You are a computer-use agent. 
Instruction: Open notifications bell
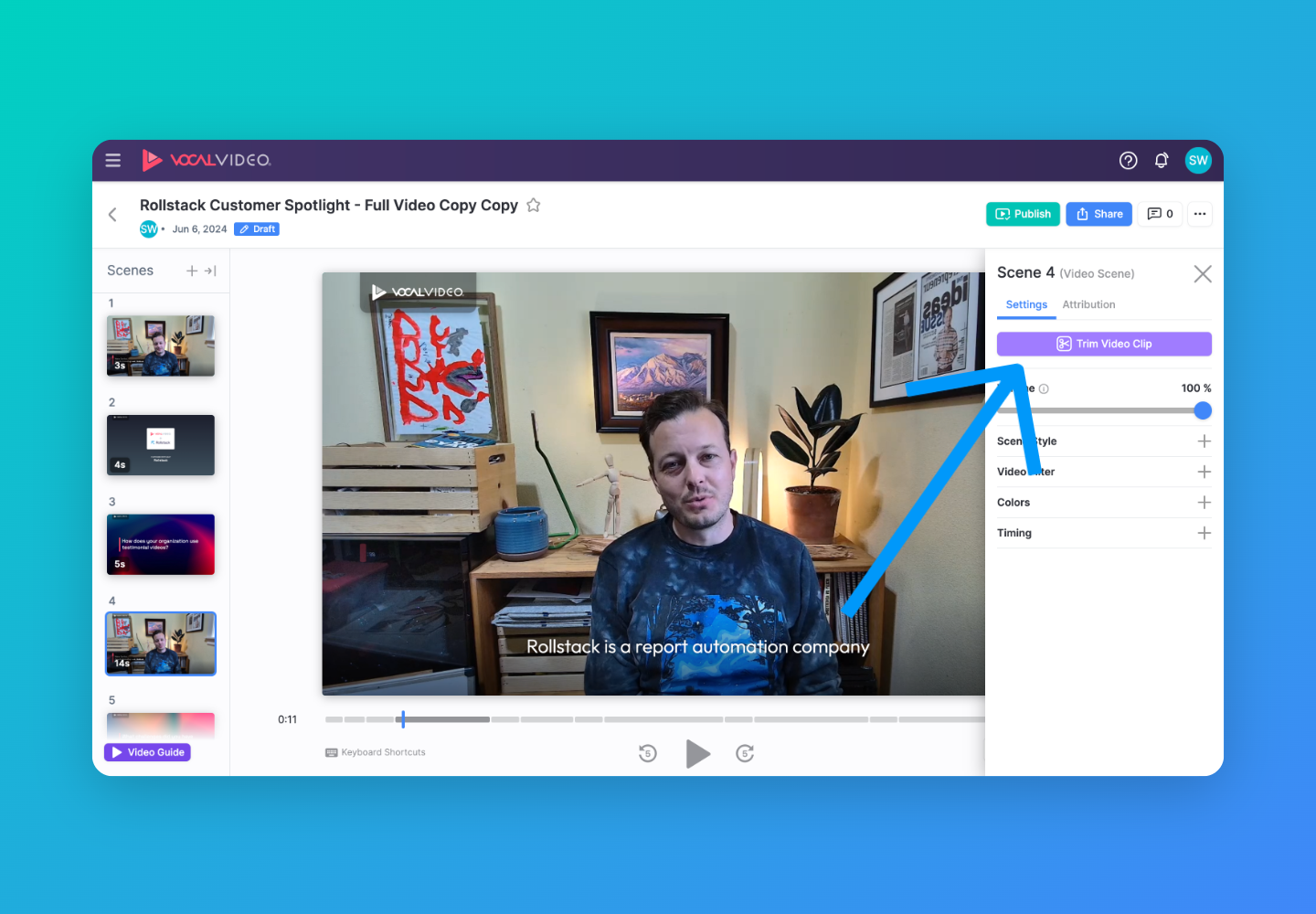1162,161
